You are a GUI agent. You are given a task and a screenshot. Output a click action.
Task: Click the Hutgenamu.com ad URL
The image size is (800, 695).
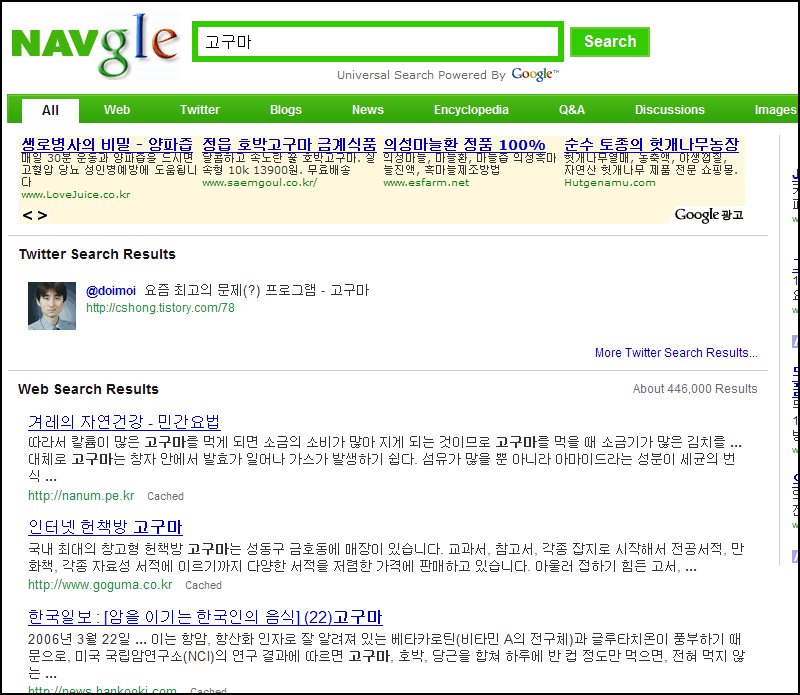tap(610, 183)
